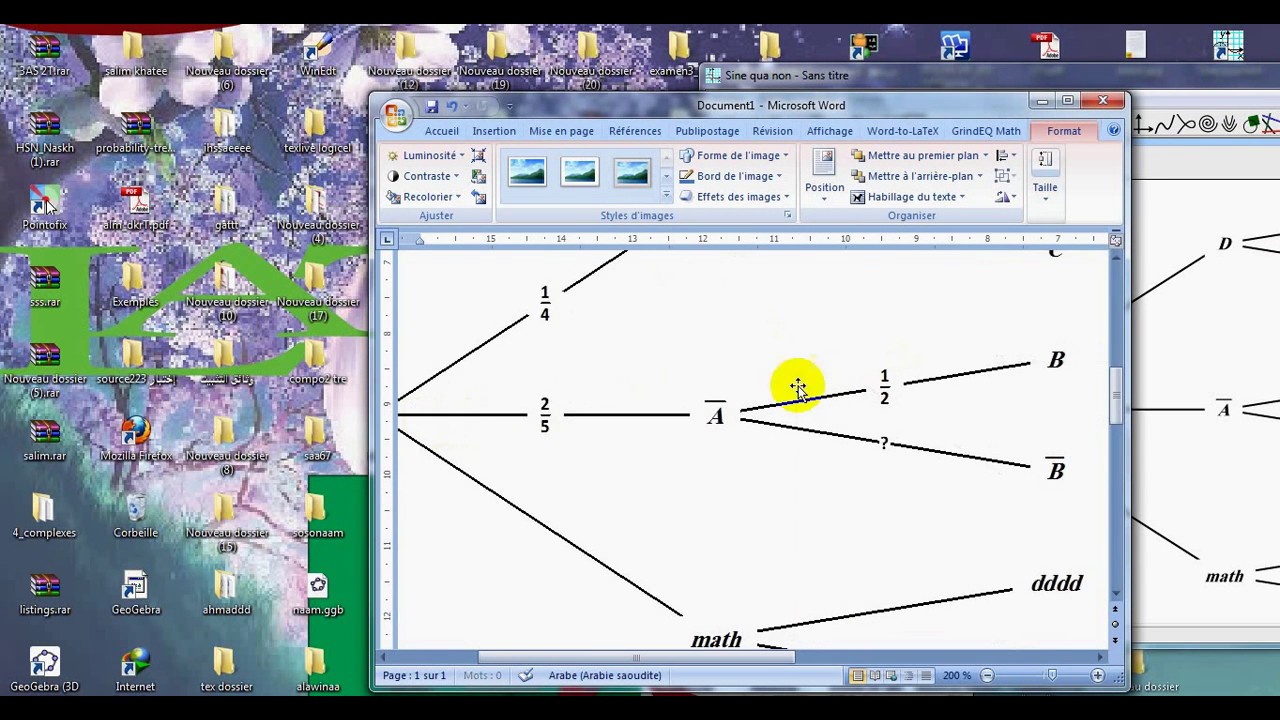Expand the picture styles gallery More arrow
This screenshot has width=1280, height=720.
[x=667, y=195]
